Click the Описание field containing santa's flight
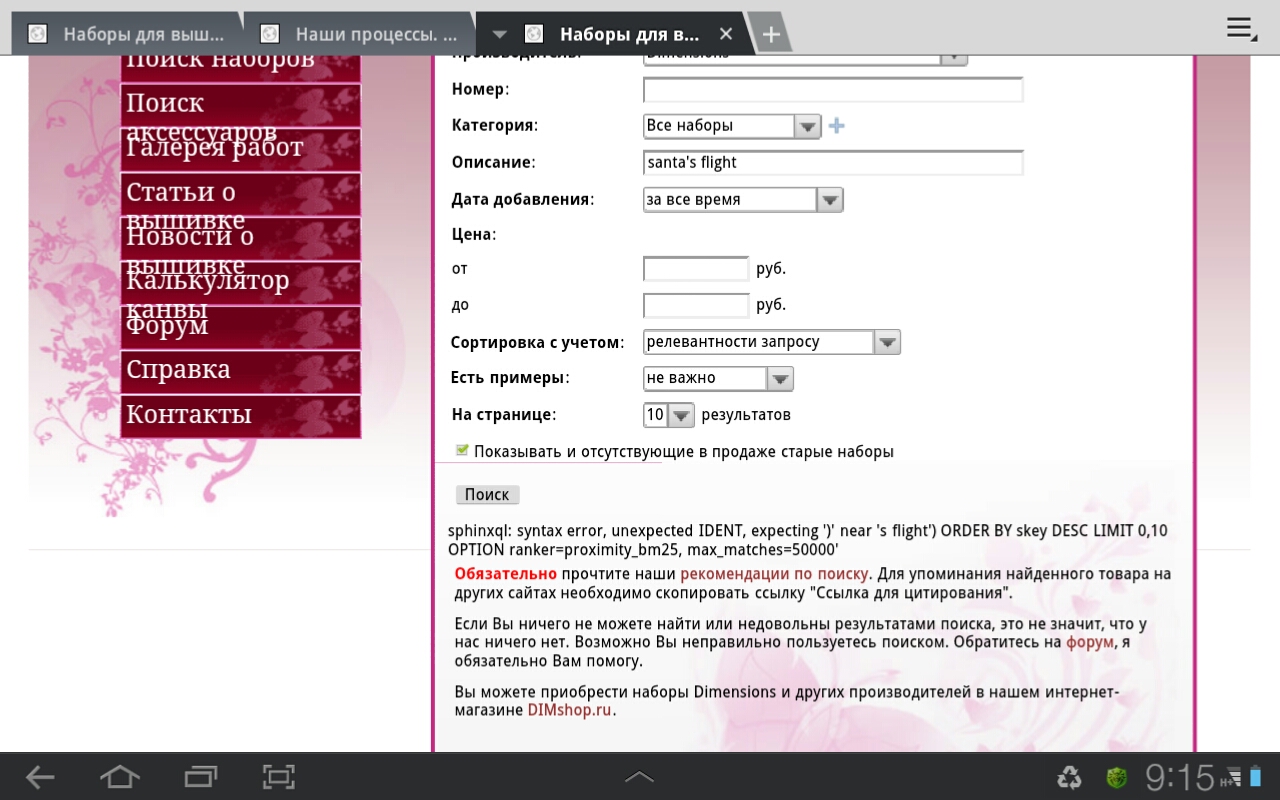 (x=832, y=163)
